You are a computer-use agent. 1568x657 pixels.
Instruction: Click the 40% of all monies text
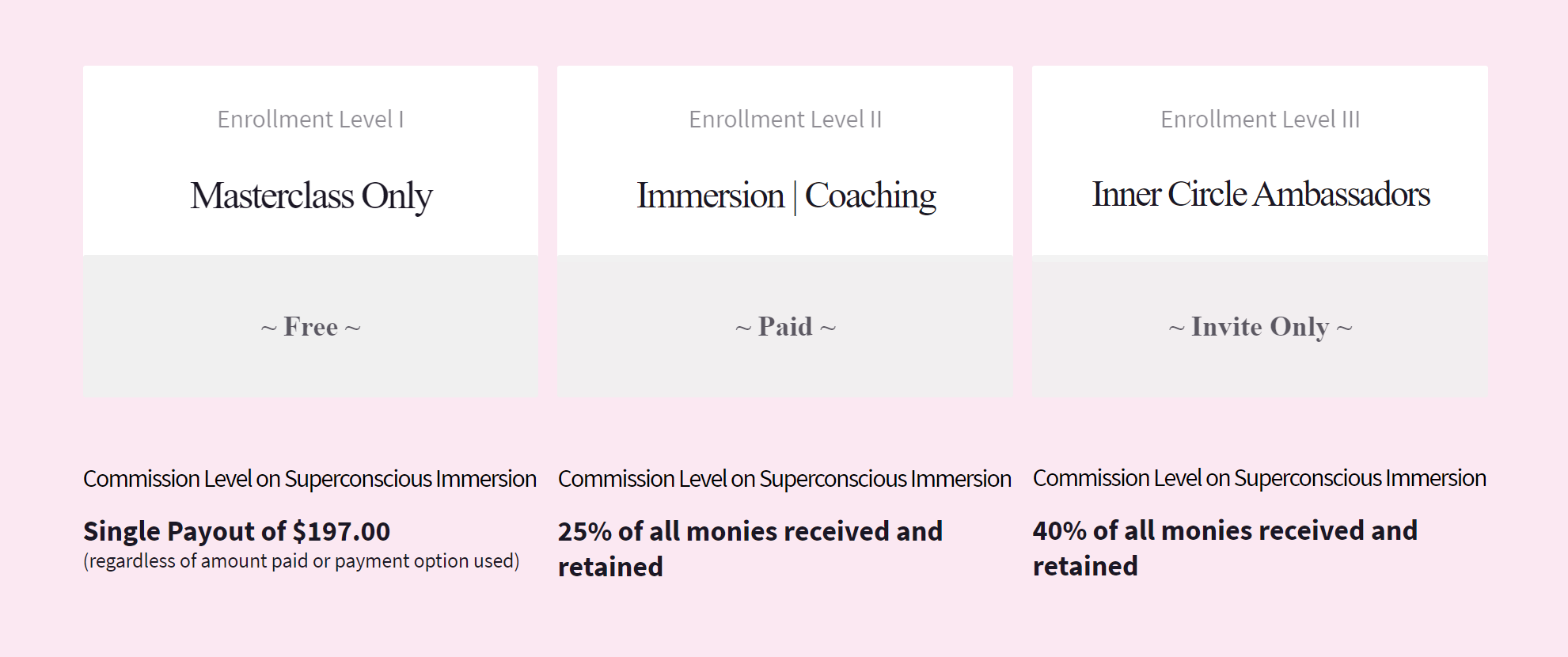point(1225,548)
